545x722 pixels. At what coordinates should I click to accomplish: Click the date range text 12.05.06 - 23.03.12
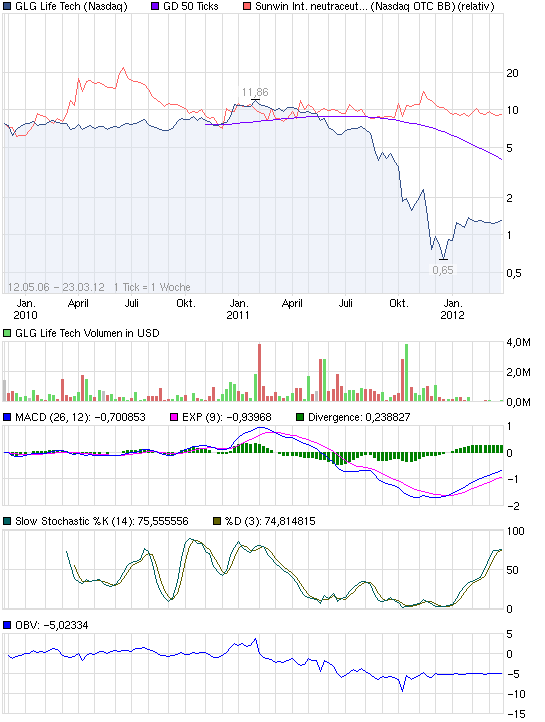point(56,287)
